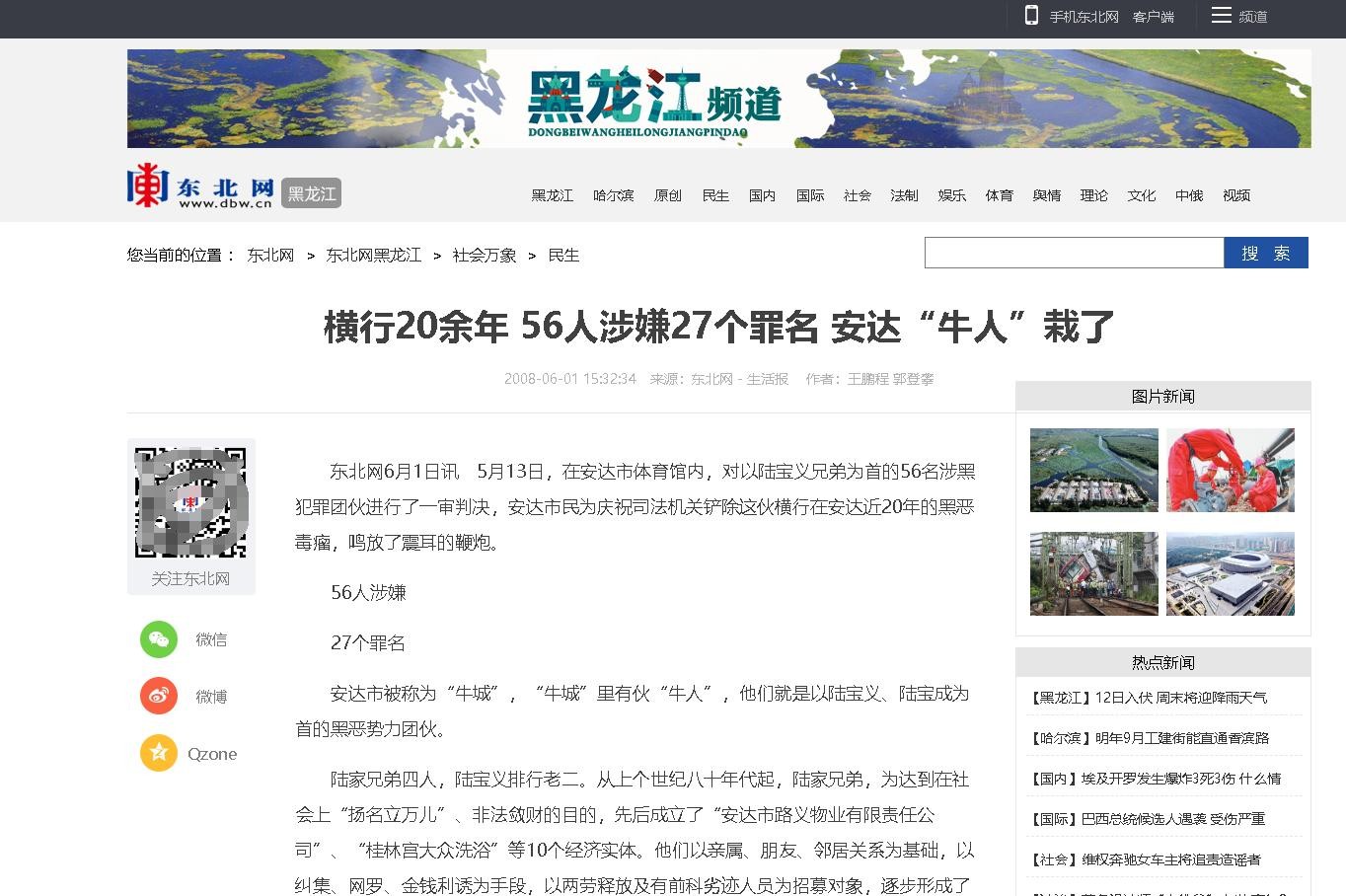1346x896 pixels.
Task: Select 视频 in the navigation bar
Action: coord(1235,195)
